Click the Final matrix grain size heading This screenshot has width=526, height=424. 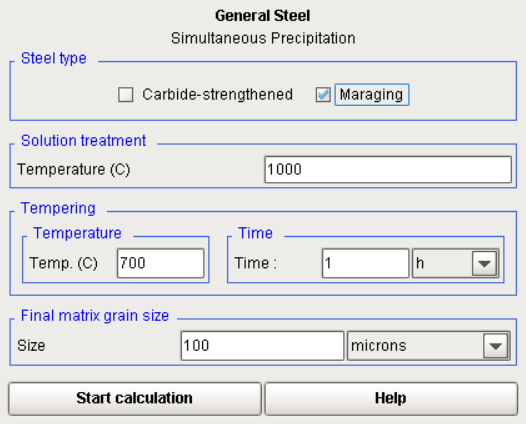(95, 316)
